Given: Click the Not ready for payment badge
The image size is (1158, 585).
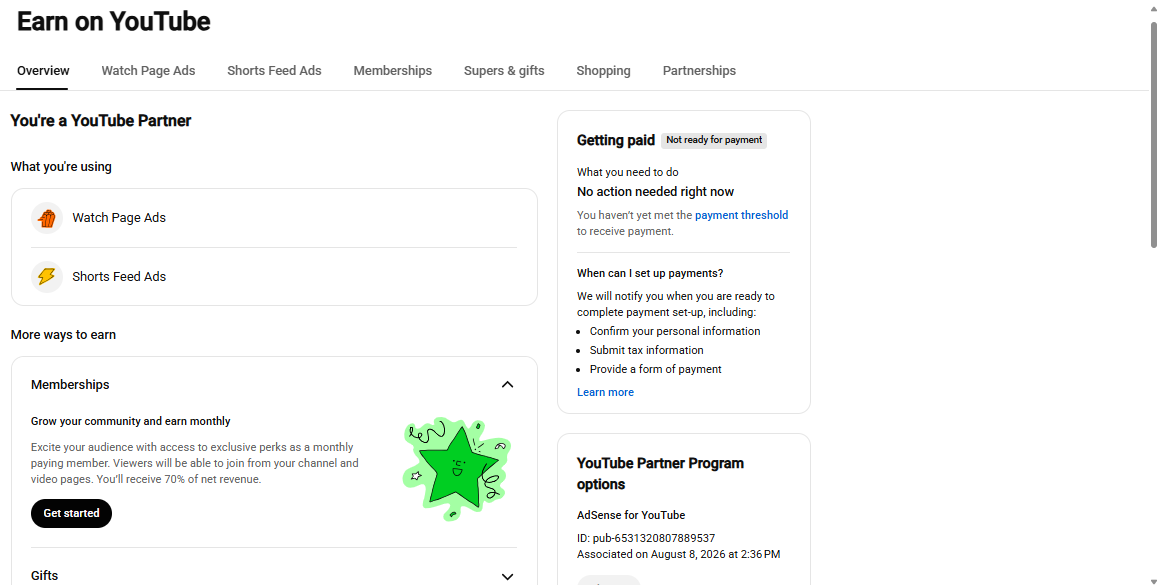Looking at the screenshot, I should click(713, 140).
